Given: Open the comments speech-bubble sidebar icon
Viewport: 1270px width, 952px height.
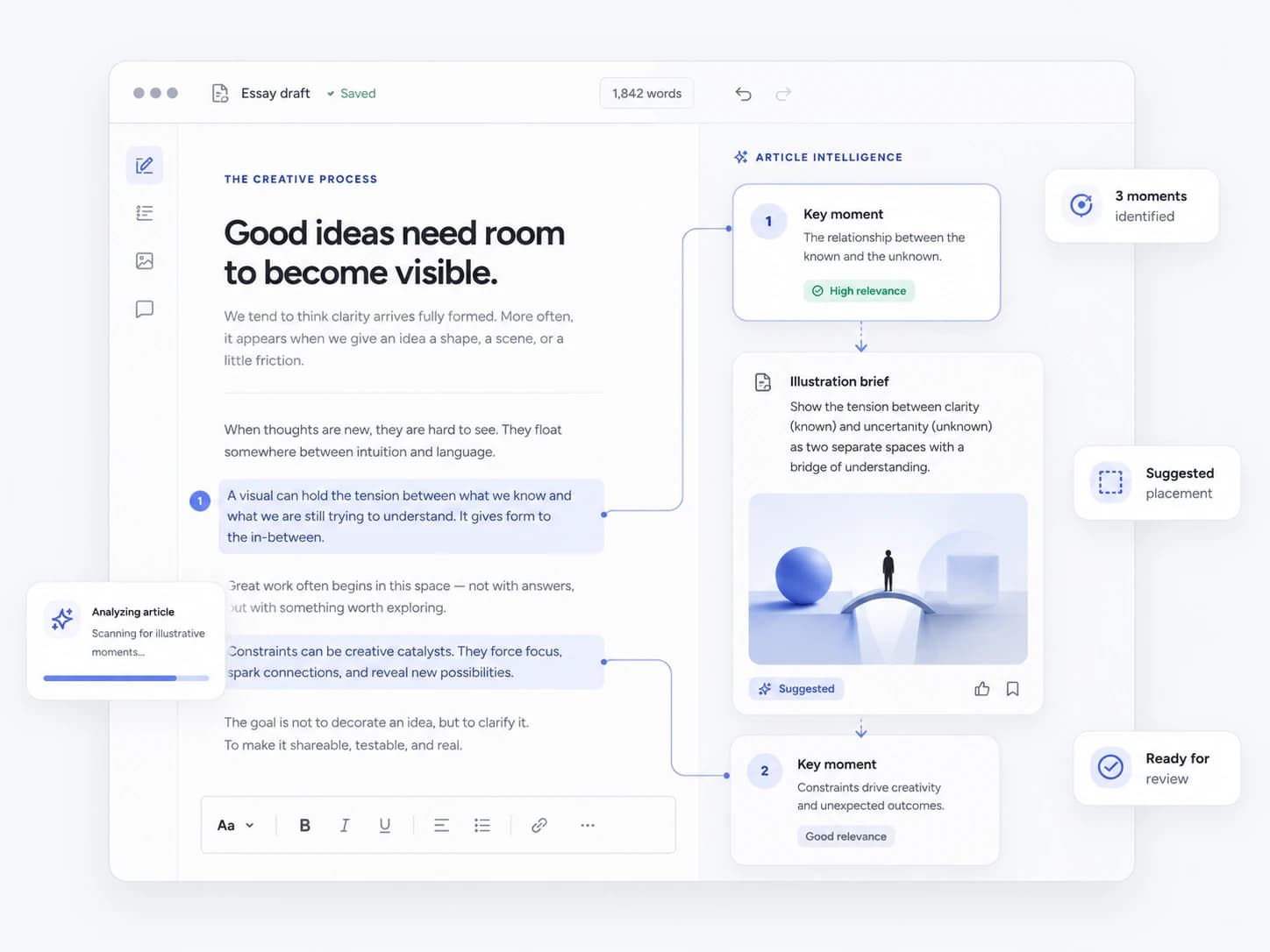Looking at the screenshot, I should [145, 309].
